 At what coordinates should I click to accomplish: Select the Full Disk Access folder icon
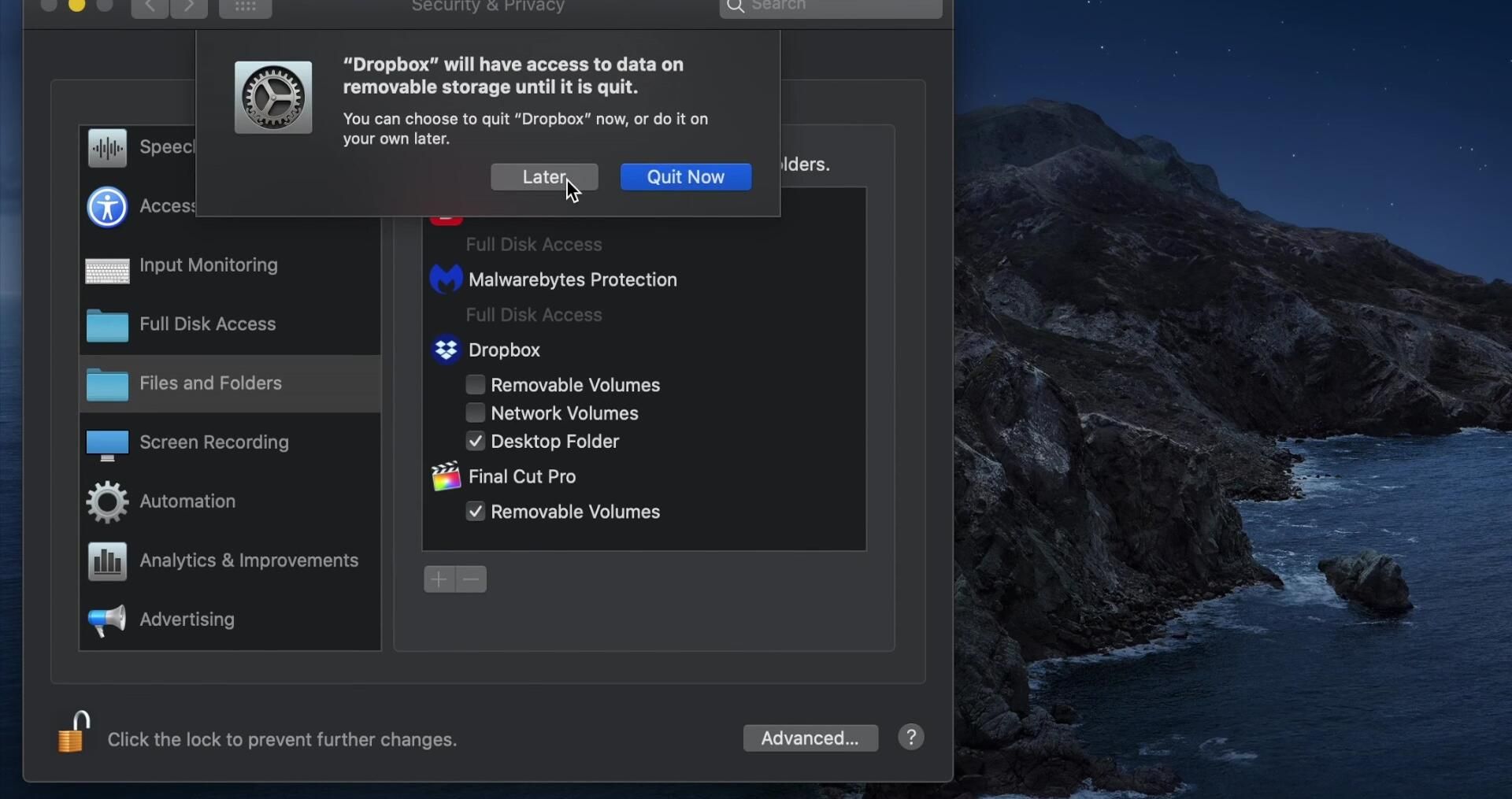click(107, 325)
